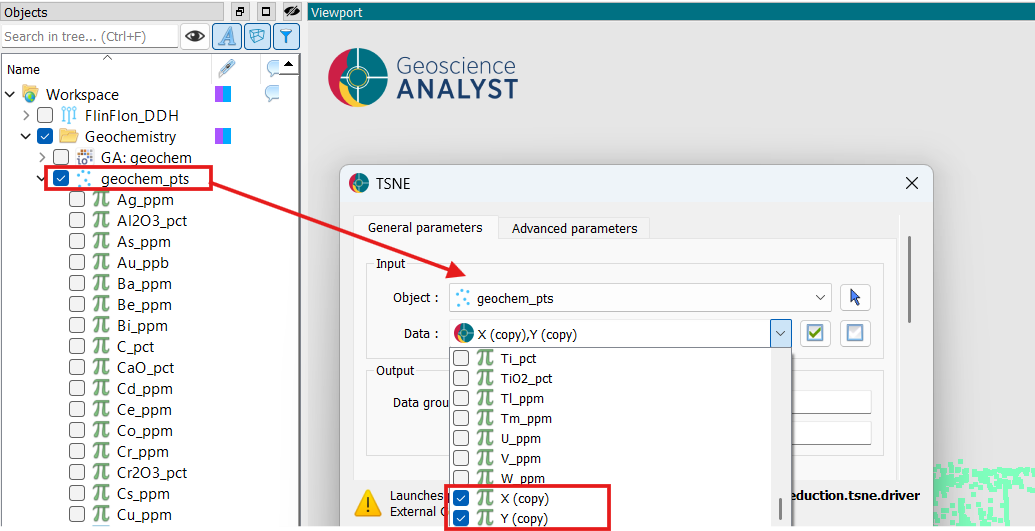Image resolution: width=1035 pixels, height=531 pixels.
Task: Click the Data group name input field
Action: 831,402
